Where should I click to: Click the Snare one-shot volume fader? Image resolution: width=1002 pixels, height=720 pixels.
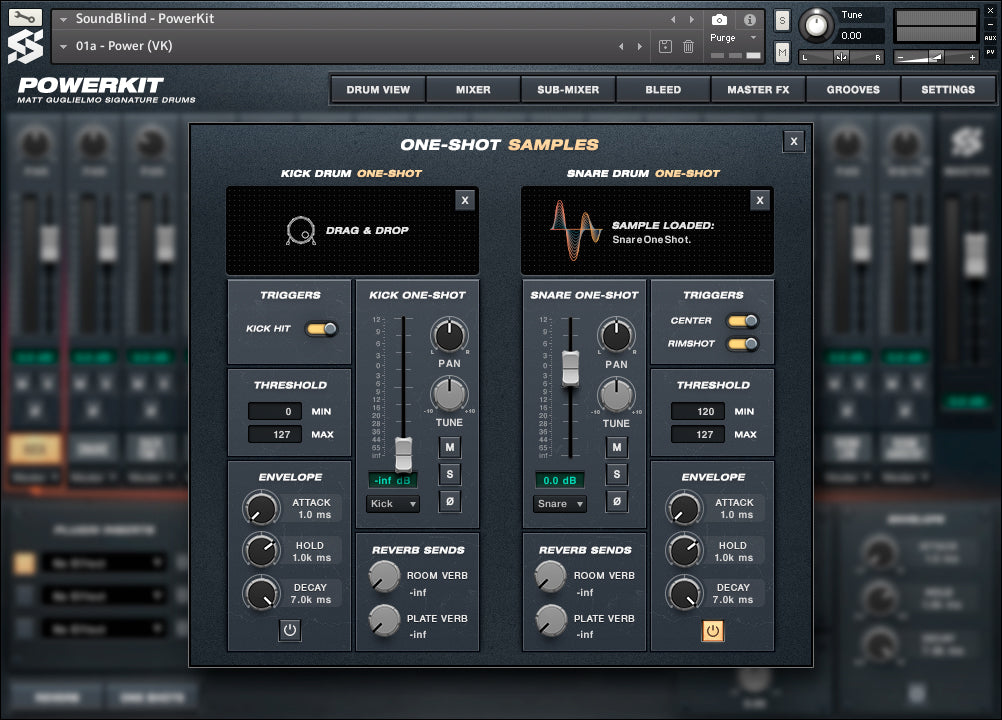click(x=571, y=368)
